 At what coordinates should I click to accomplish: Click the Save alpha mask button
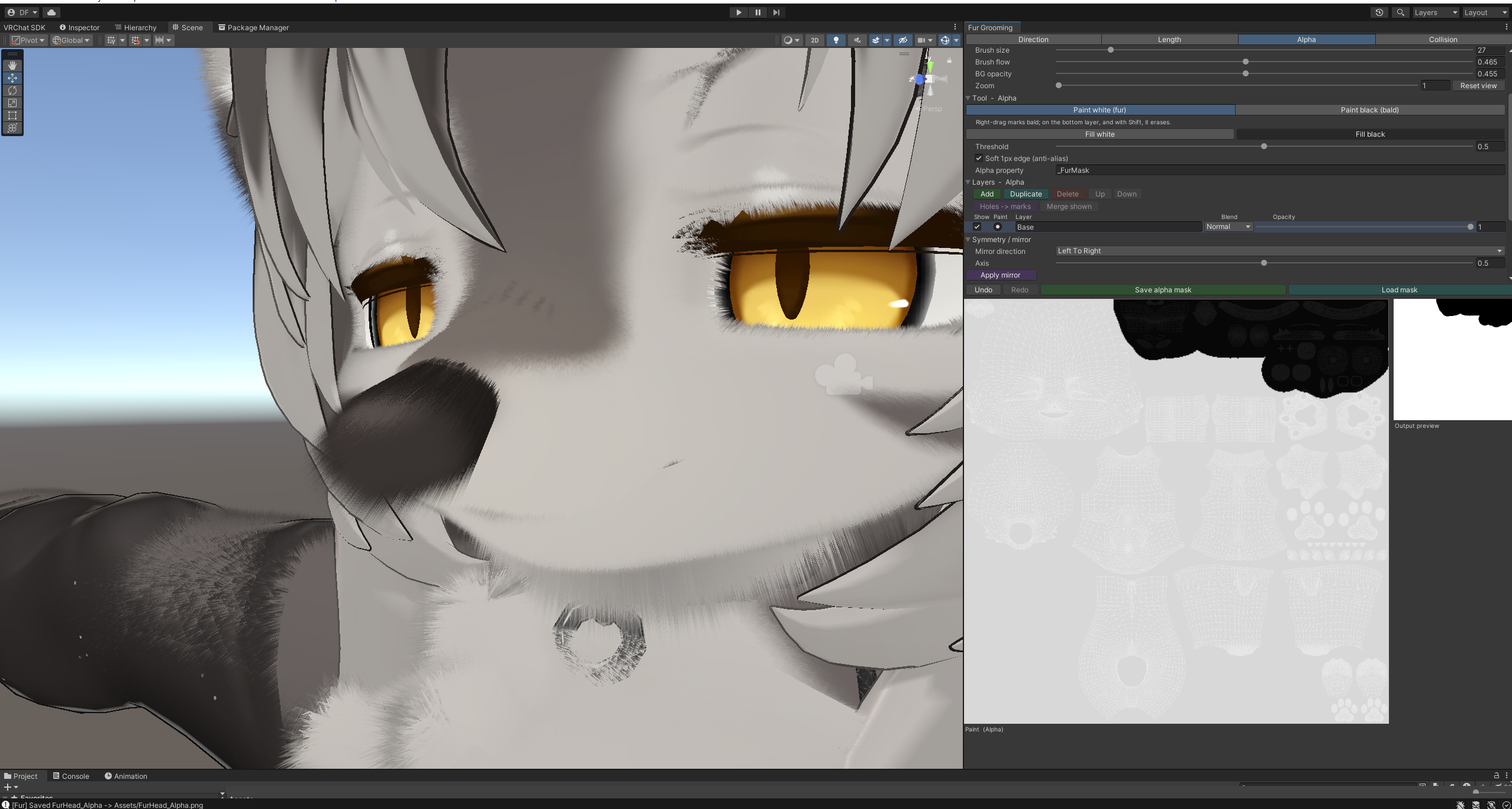point(1163,290)
